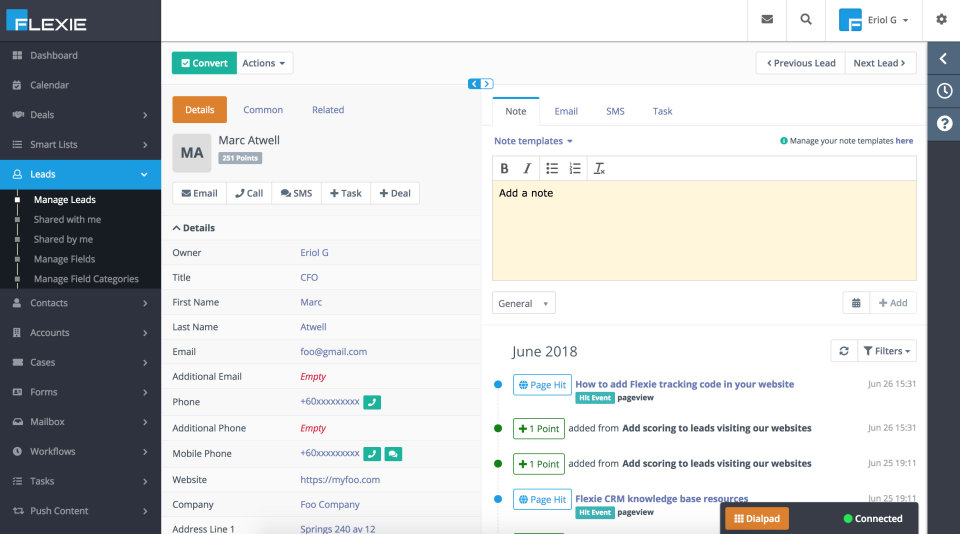Shrink panel with left splitter arrow
The image size is (960, 534).
point(474,84)
